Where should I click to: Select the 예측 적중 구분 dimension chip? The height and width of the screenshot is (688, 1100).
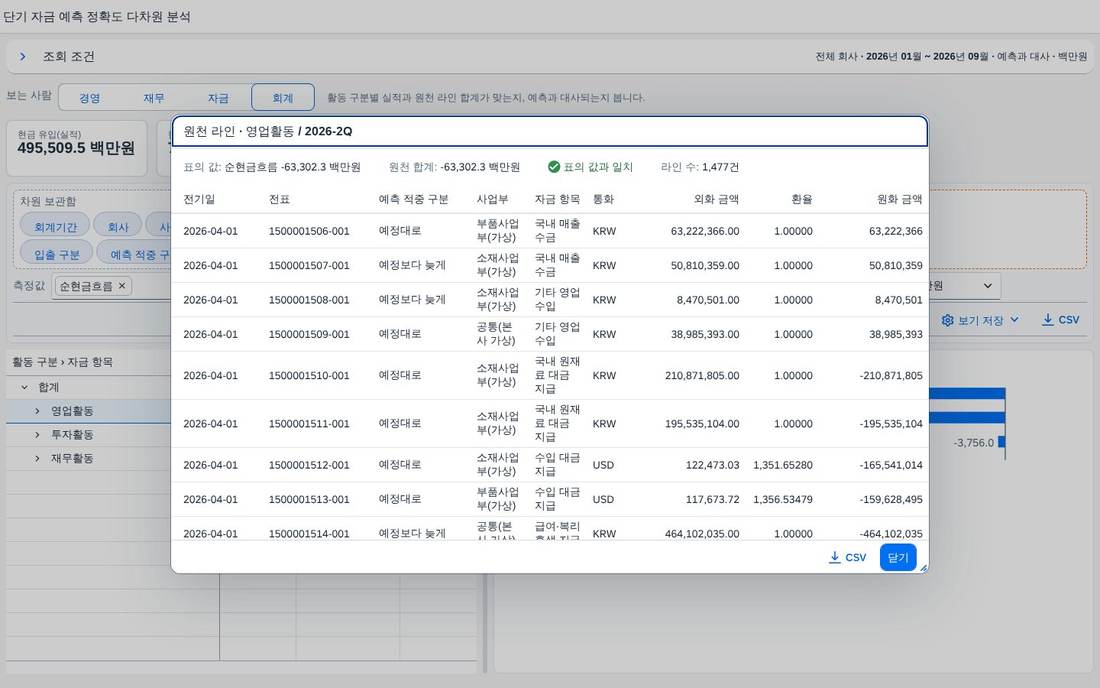point(134,254)
